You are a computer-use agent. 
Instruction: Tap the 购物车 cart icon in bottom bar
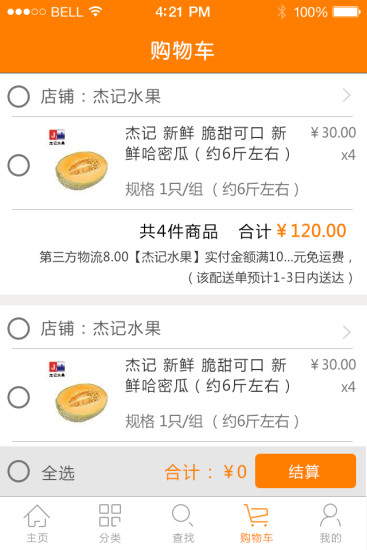point(256,515)
